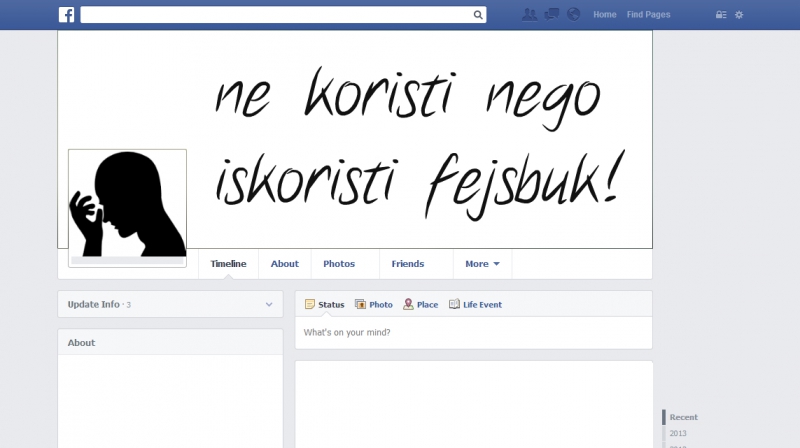Expand the Update Info chevron

[269, 305]
